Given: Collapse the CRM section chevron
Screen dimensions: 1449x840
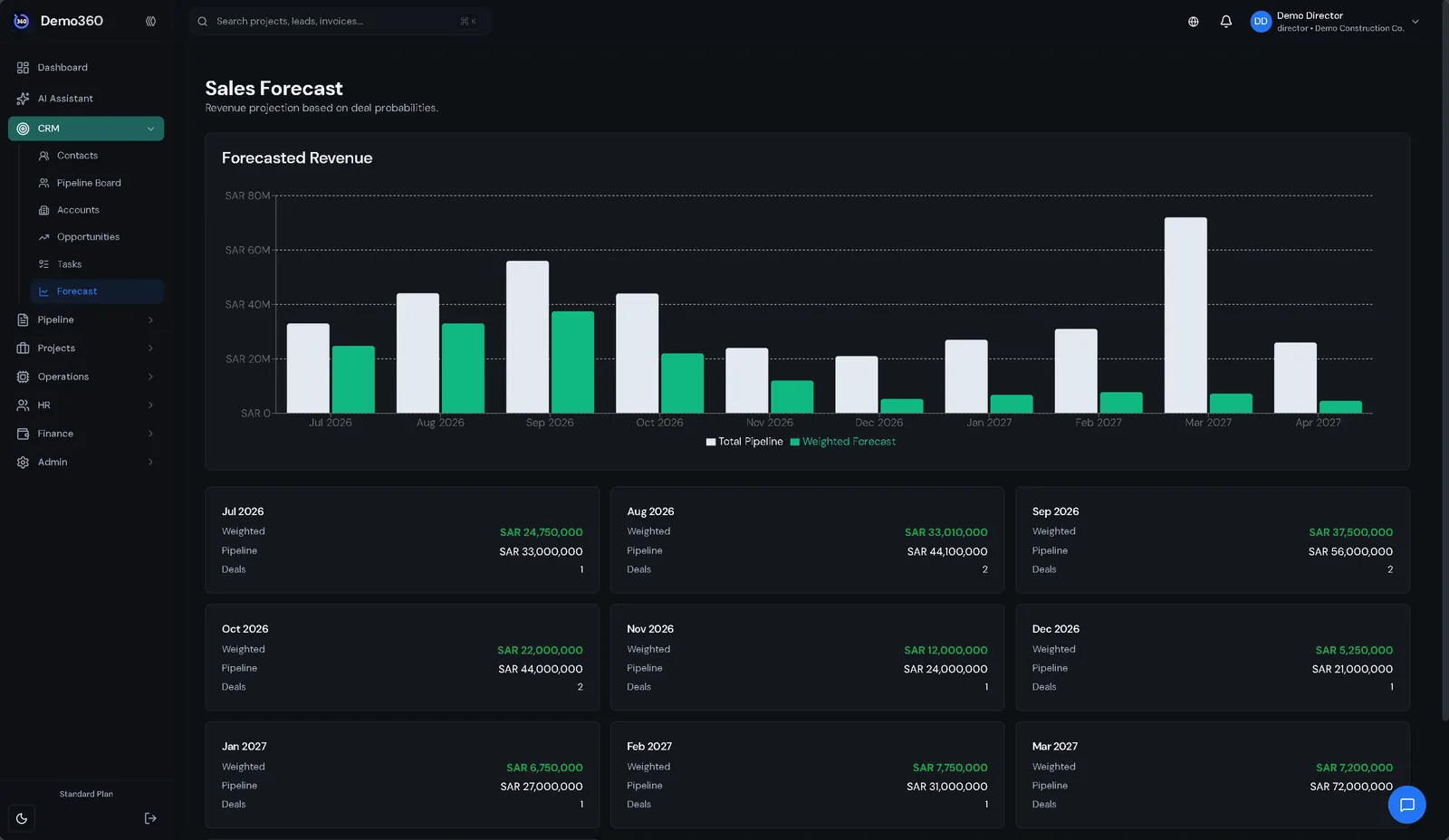Looking at the screenshot, I should pos(150,129).
